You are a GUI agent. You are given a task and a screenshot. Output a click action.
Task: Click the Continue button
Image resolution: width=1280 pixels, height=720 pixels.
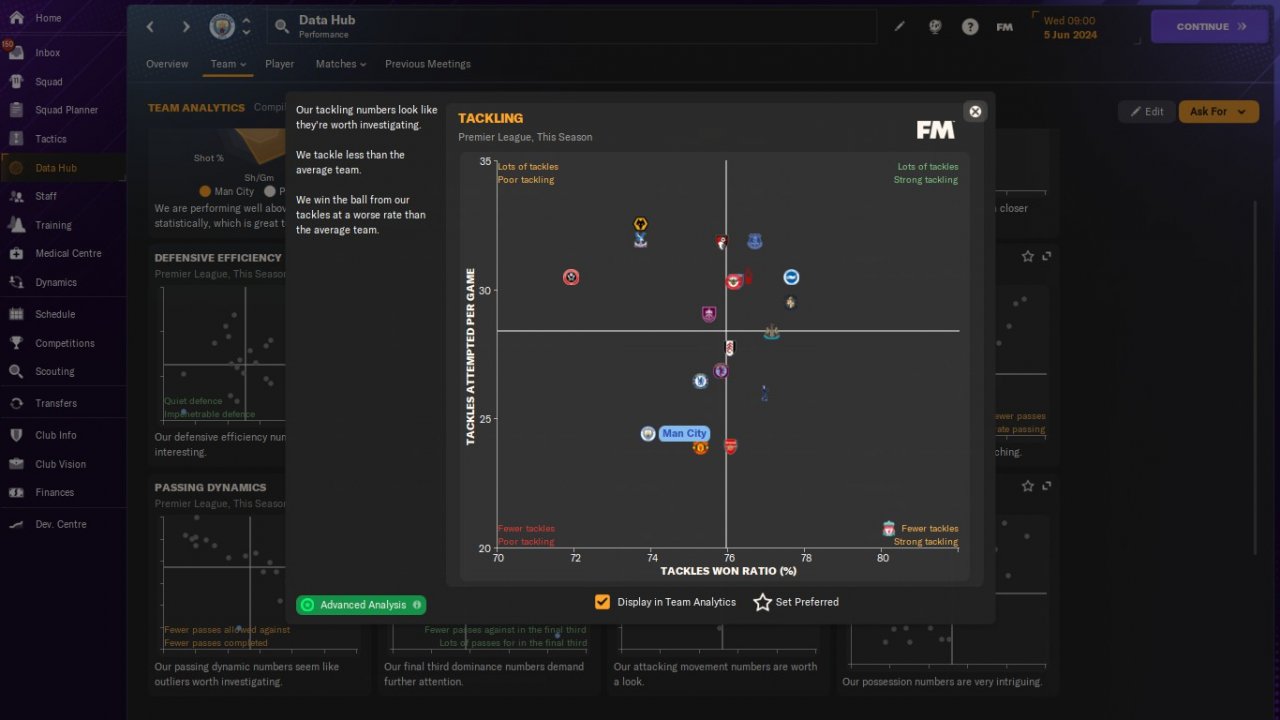(1212, 27)
